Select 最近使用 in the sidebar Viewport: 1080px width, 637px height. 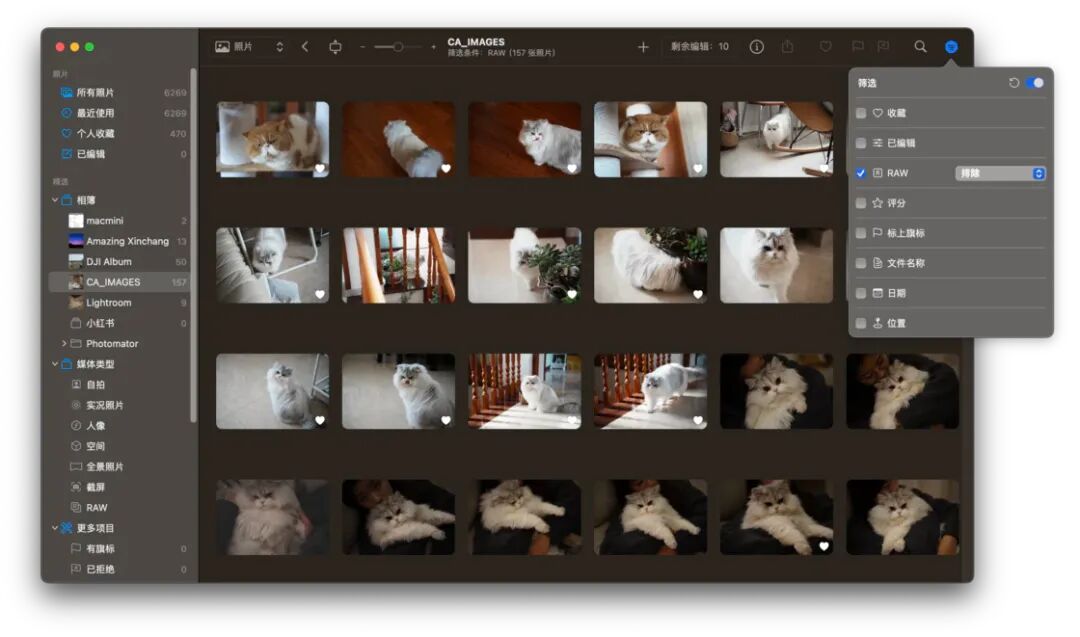coord(119,113)
